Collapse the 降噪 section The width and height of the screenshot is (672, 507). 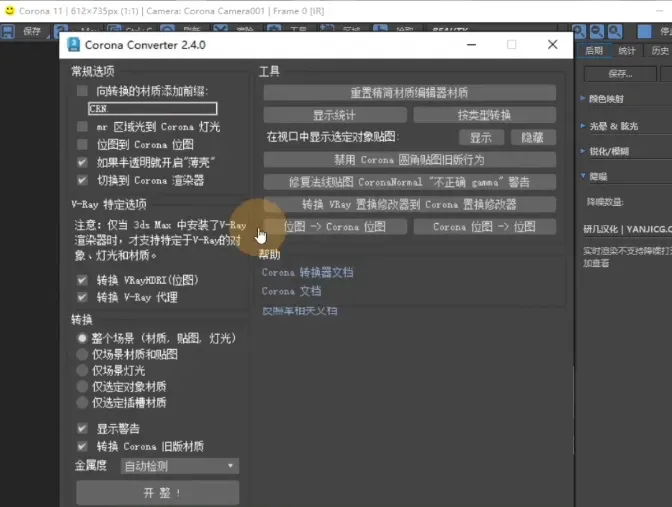pos(583,176)
